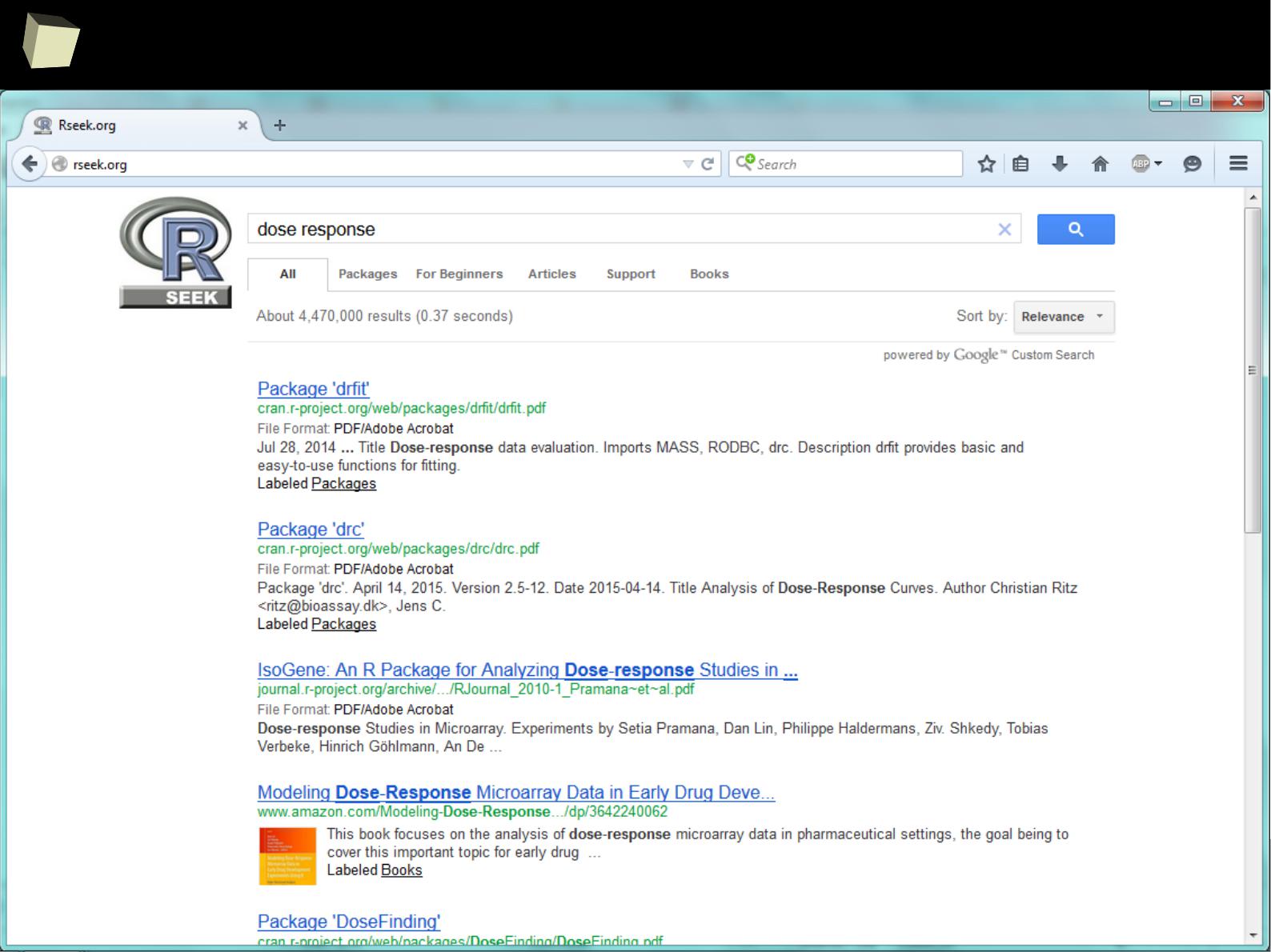Minimize the browser window
1271x952 pixels.
click(x=1165, y=101)
